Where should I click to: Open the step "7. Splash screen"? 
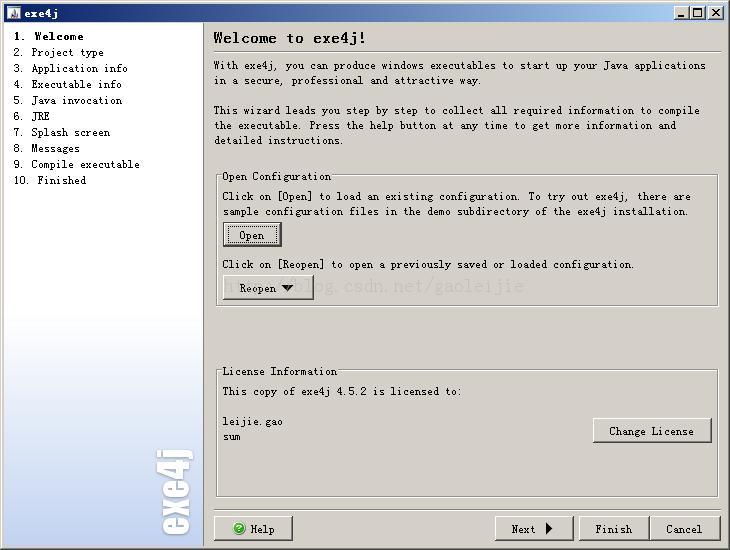61,132
